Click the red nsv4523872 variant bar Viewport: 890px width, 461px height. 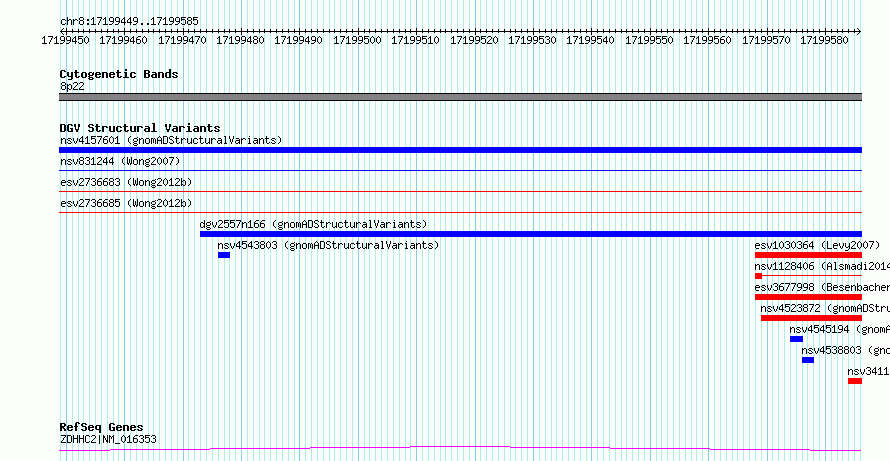click(812, 318)
